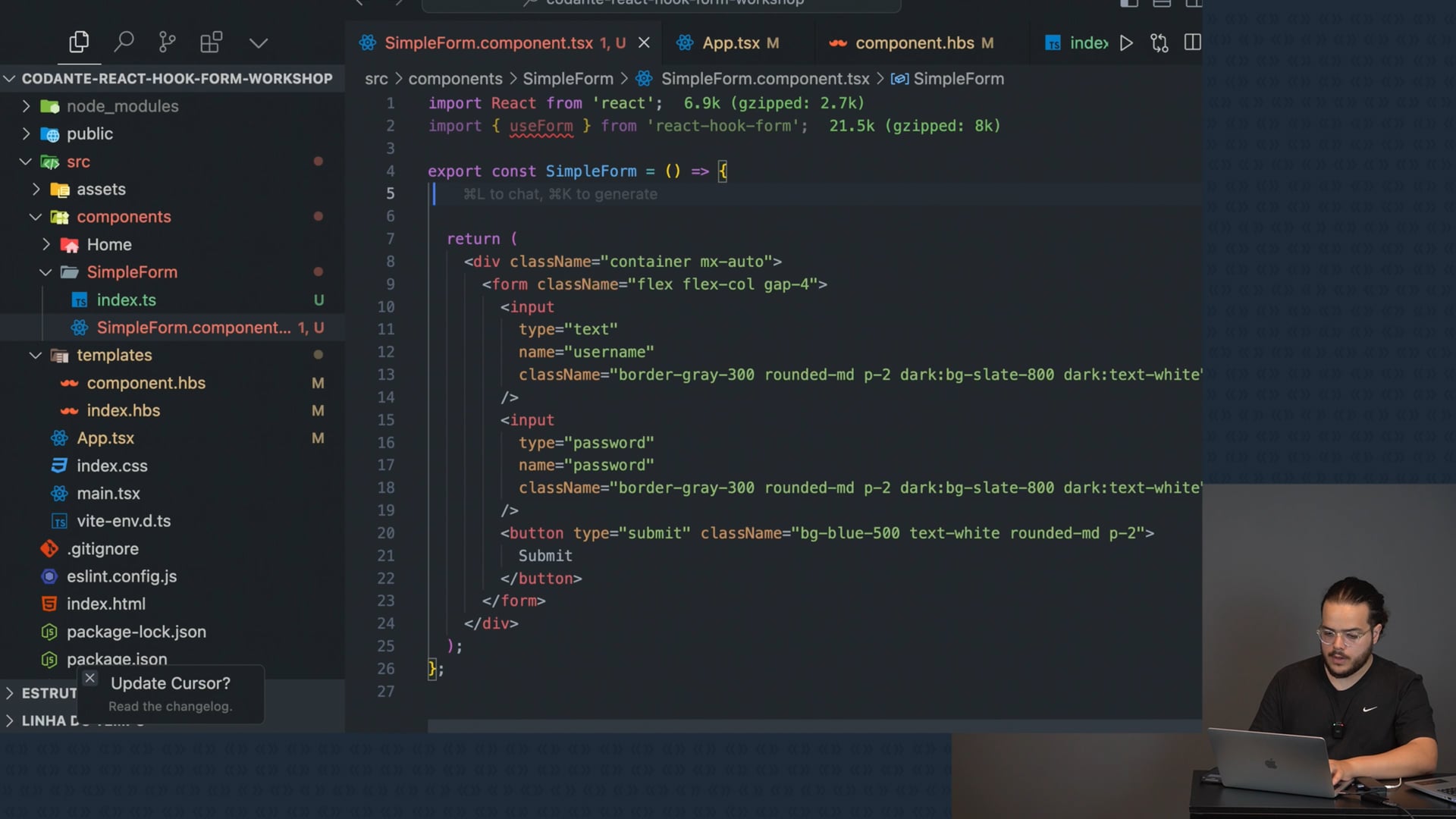Close the SimpleForm.component.tsx tab
The height and width of the screenshot is (819, 1456).
click(x=644, y=43)
